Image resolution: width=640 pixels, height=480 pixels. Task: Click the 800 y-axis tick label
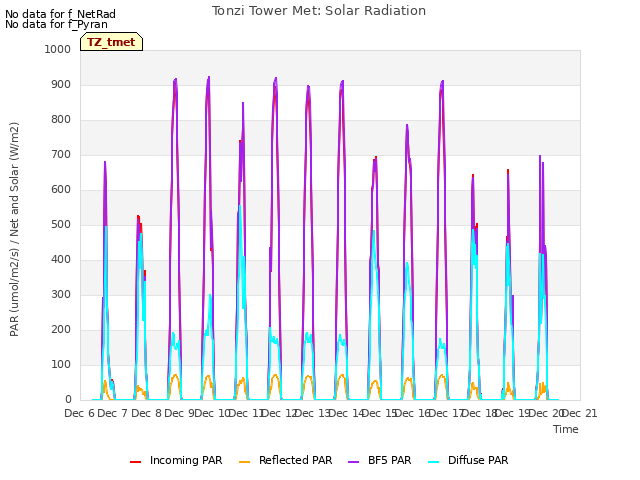[x=61, y=120]
